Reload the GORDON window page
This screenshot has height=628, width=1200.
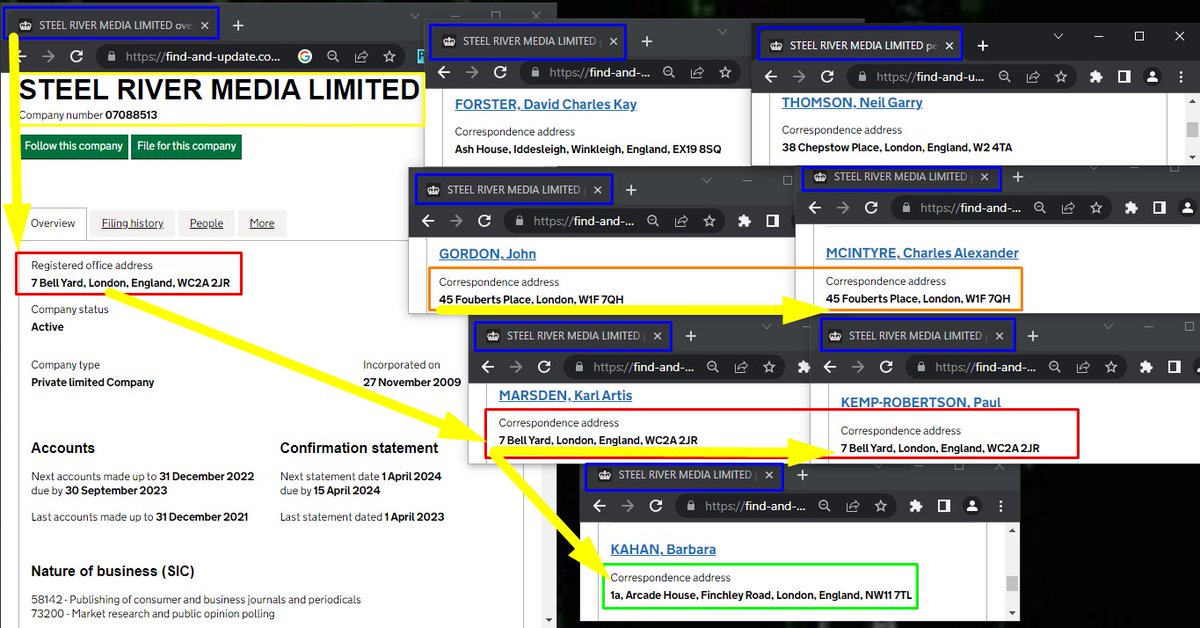[x=485, y=221]
